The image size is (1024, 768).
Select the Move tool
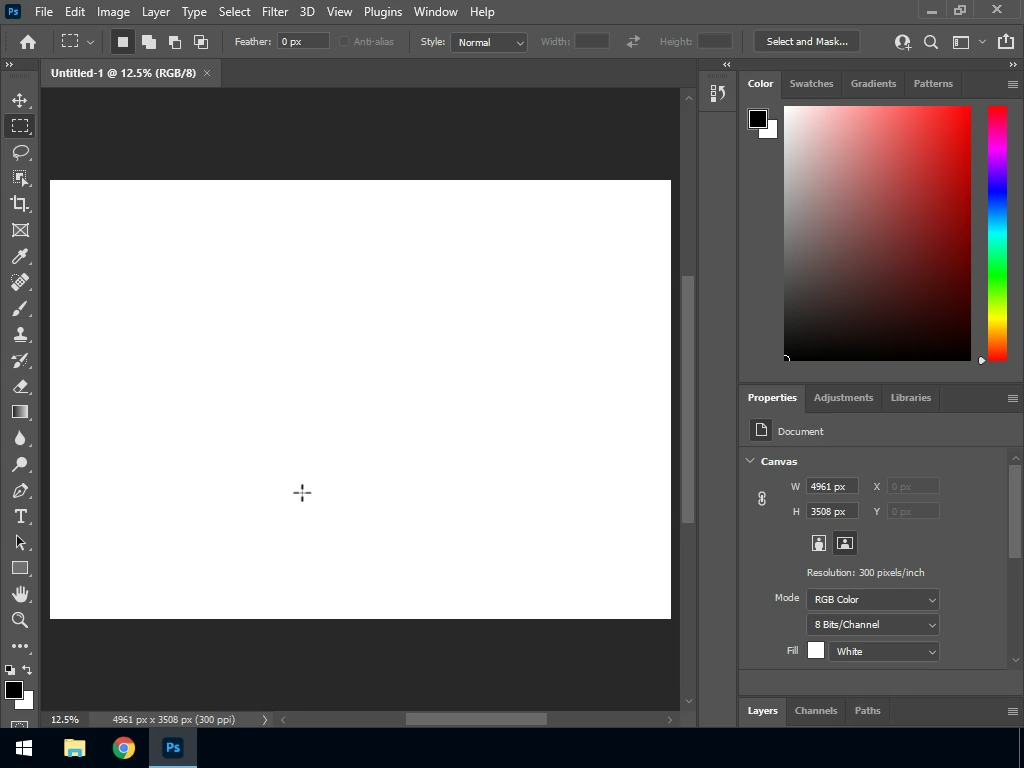click(x=20, y=100)
